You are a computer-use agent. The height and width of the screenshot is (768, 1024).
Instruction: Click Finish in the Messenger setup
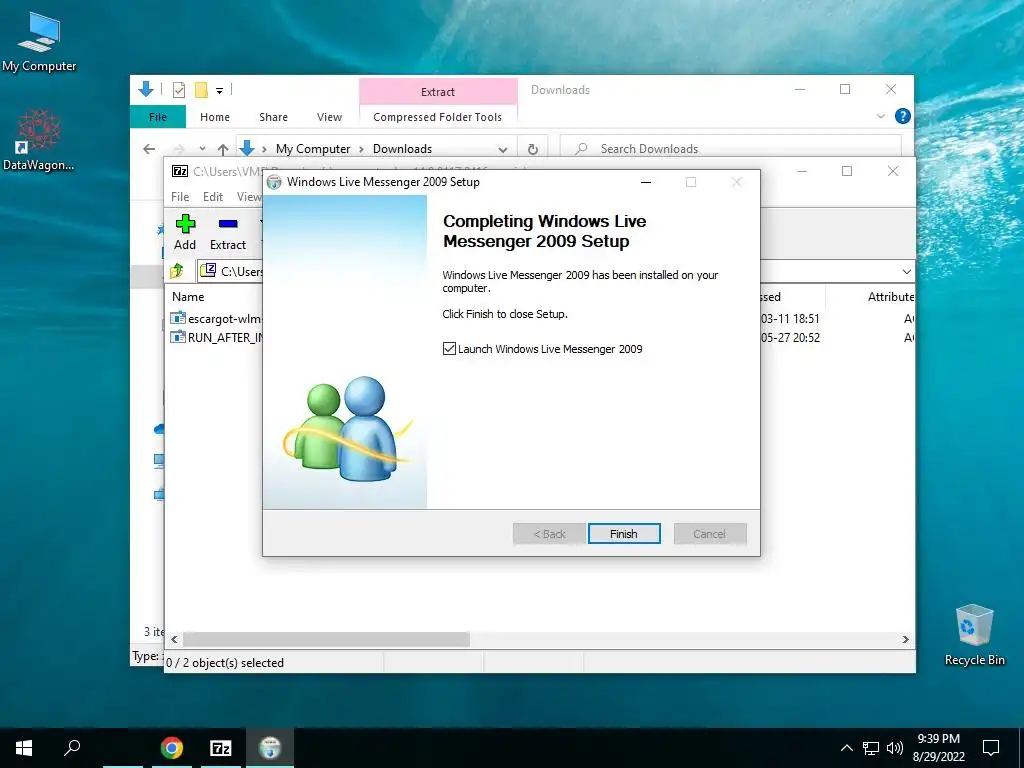pyautogui.click(x=624, y=534)
